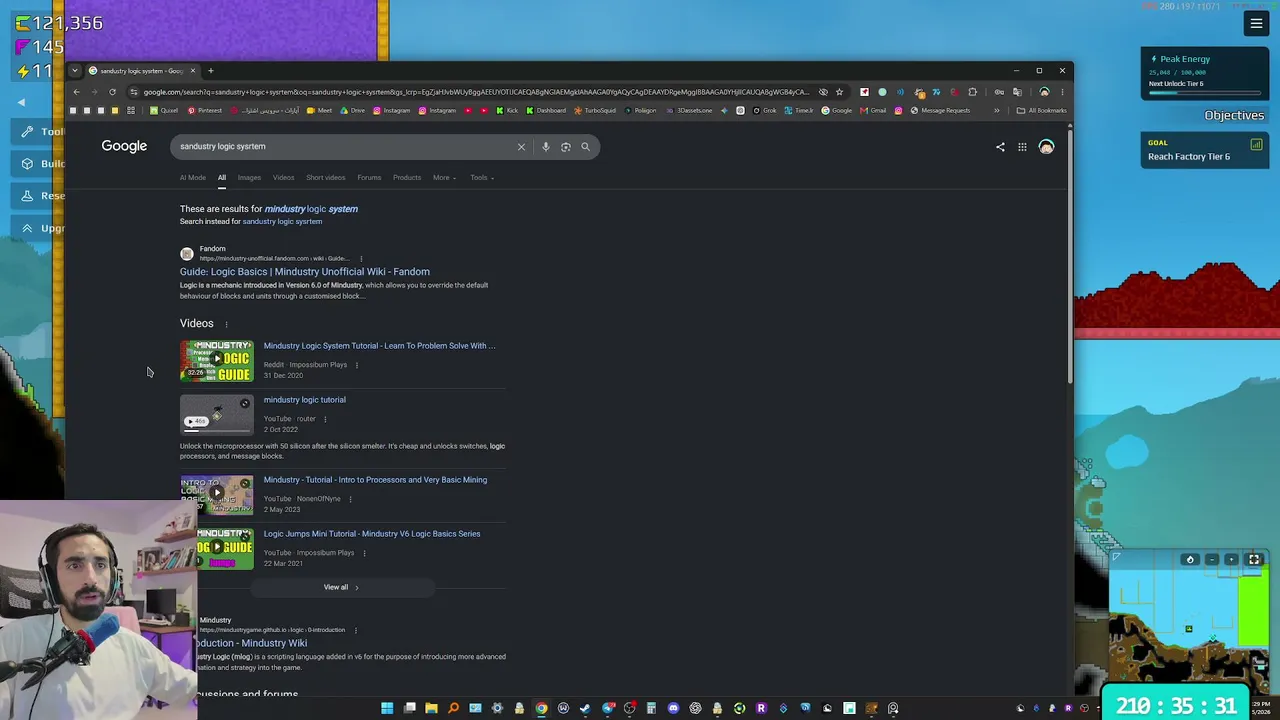The image size is (1280, 720).
Task: Start a voice search with microphone
Action: (x=545, y=147)
